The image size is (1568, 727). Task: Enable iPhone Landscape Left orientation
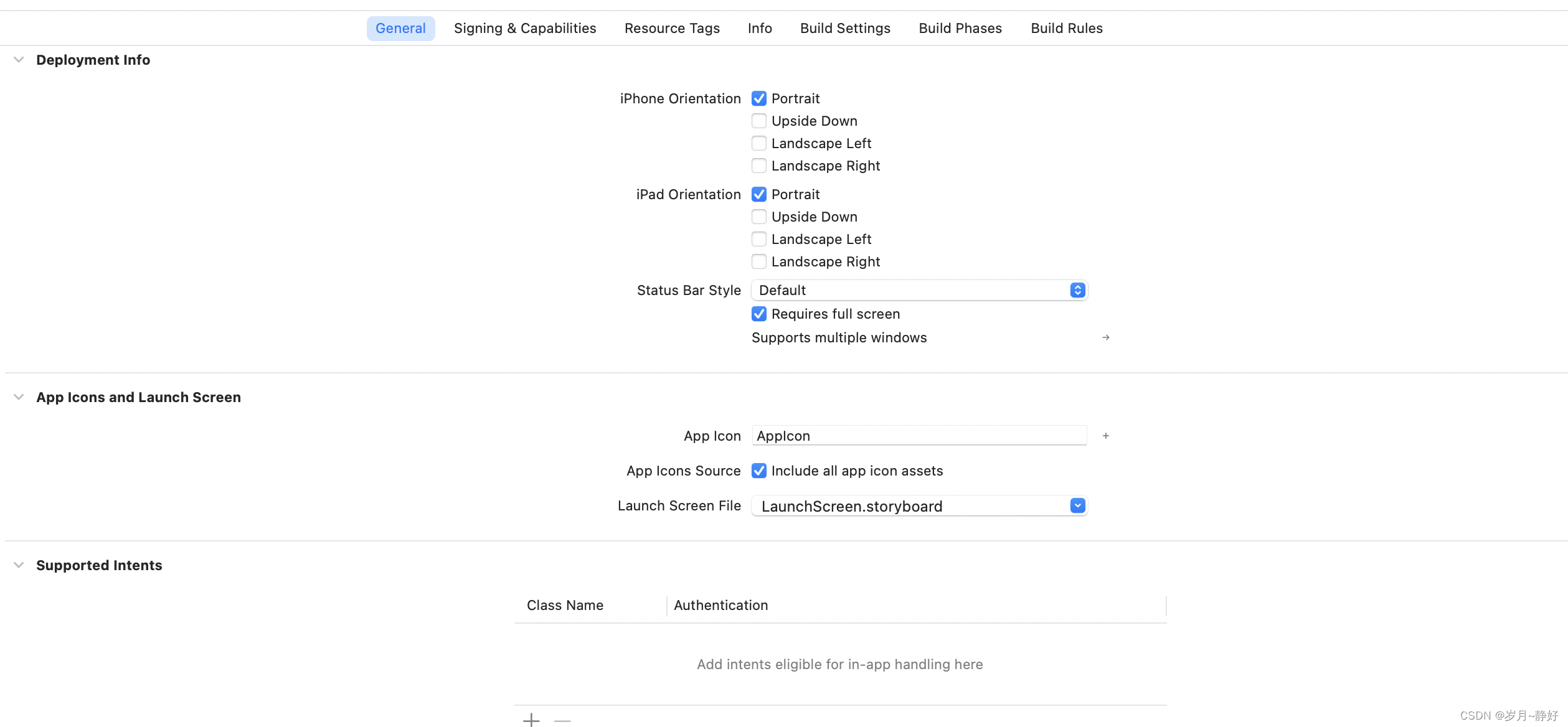758,143
